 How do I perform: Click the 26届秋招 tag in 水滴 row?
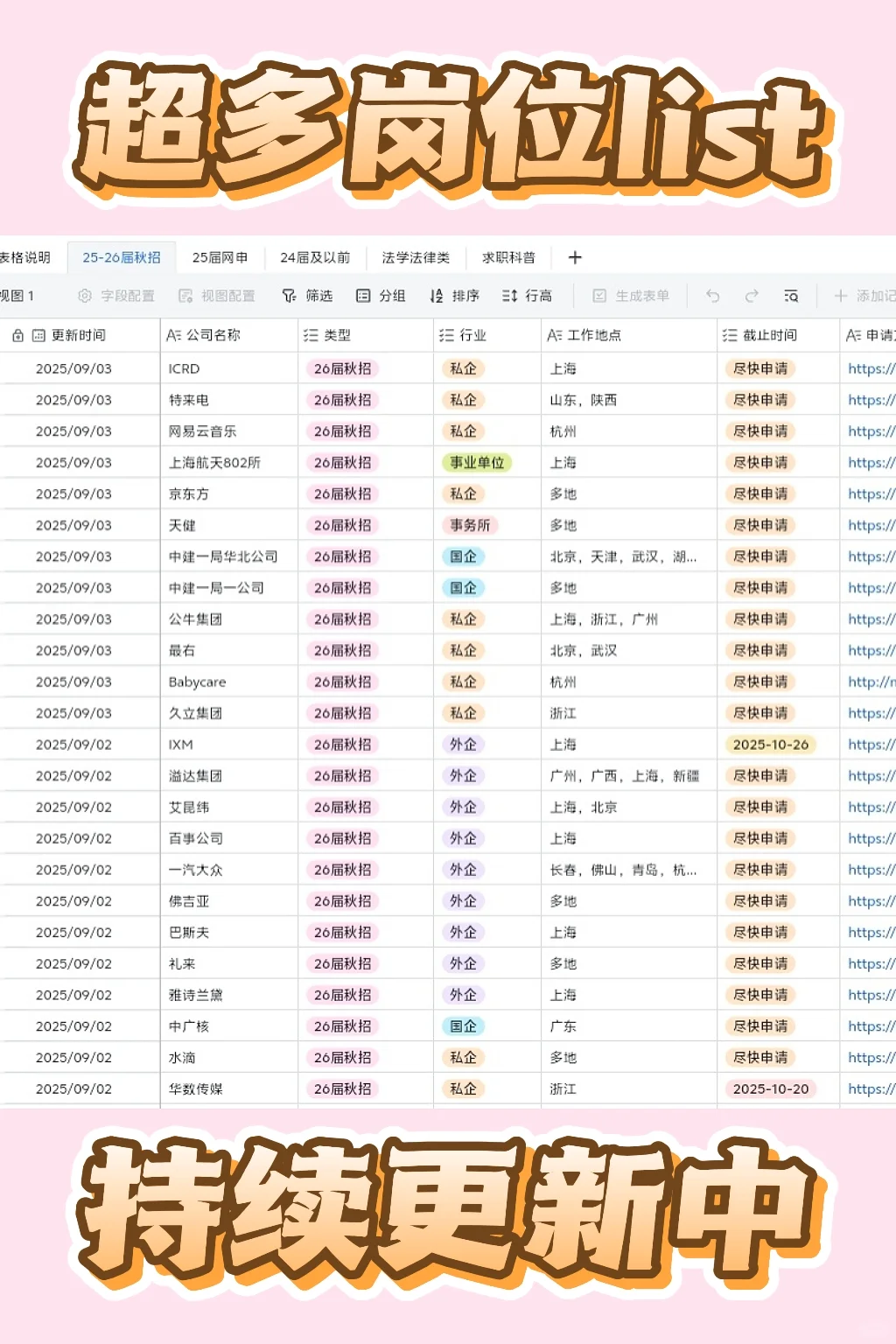click(x=342, y=1058)
